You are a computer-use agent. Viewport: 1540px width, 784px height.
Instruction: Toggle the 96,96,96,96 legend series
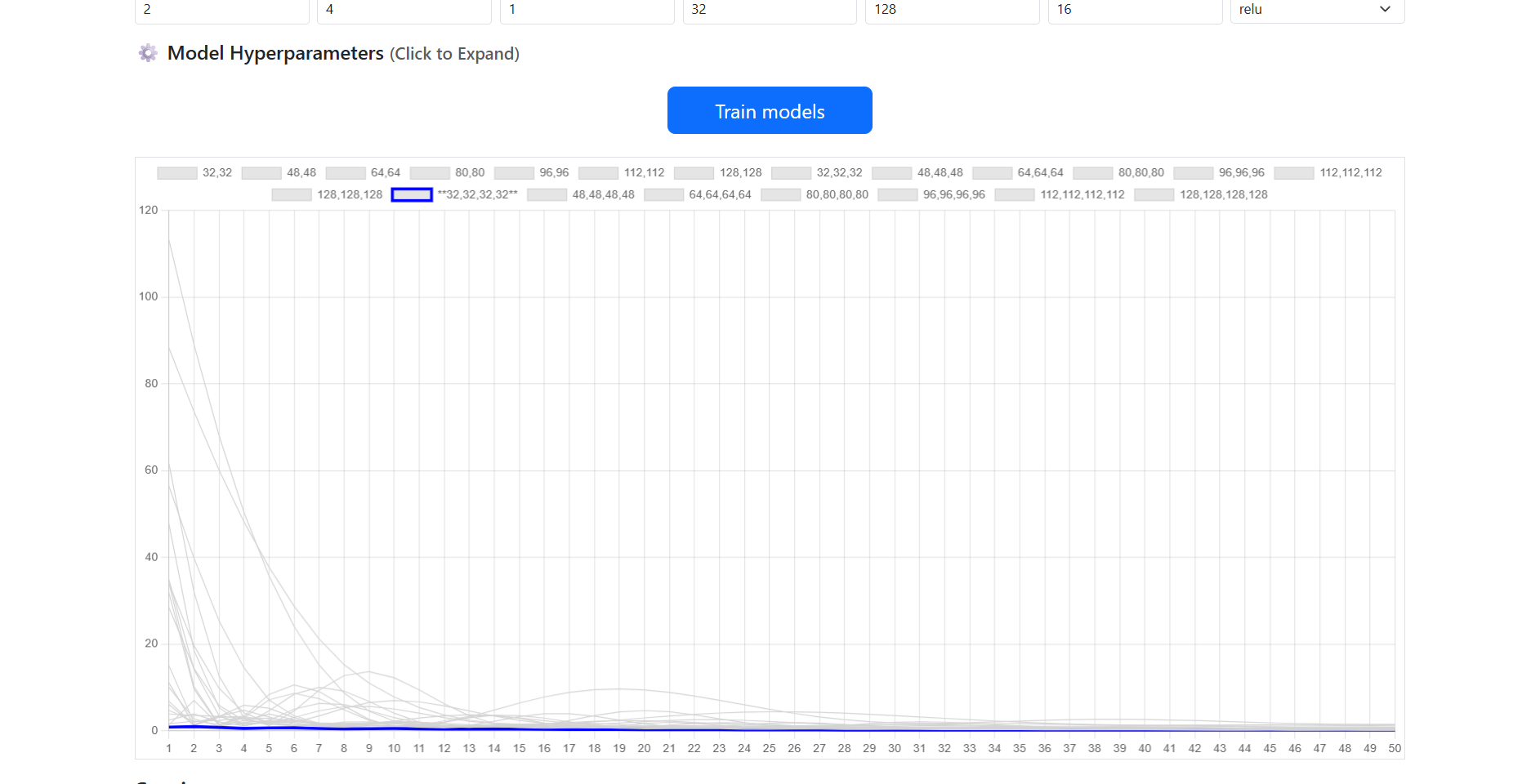click(931, 195)
